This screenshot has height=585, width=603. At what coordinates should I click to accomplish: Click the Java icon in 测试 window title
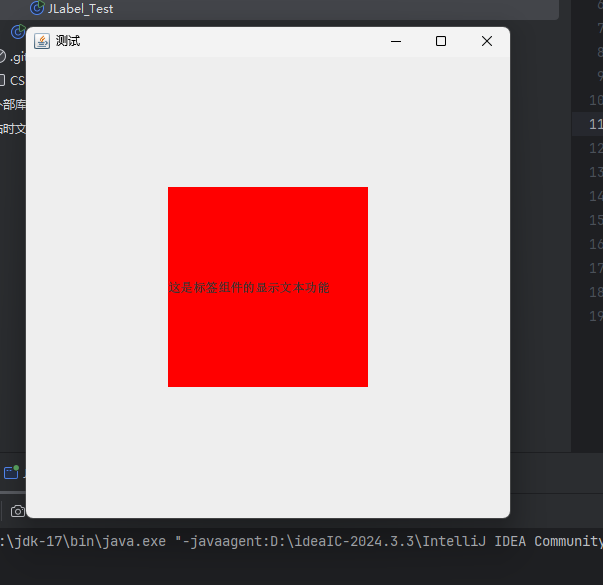point(42,41)
